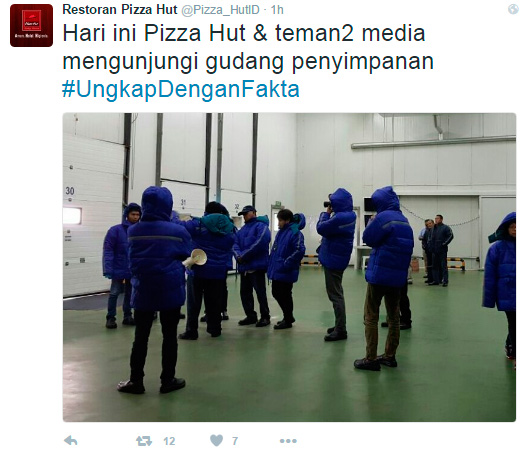Screen dimensions: 527x456
Task: Open the Pizza Hut profile avatar
Action: [31, 26]
